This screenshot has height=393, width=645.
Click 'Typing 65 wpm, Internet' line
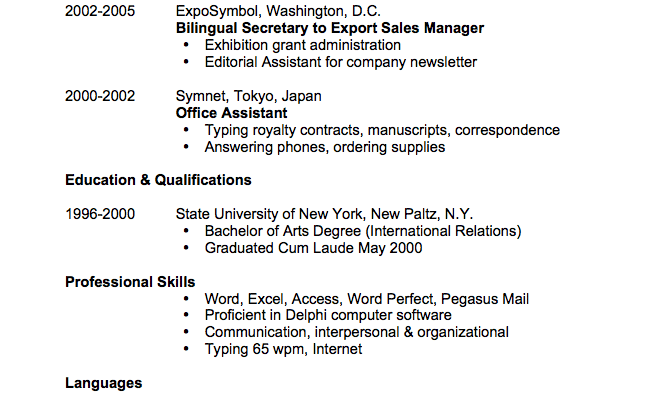(283, 349)
